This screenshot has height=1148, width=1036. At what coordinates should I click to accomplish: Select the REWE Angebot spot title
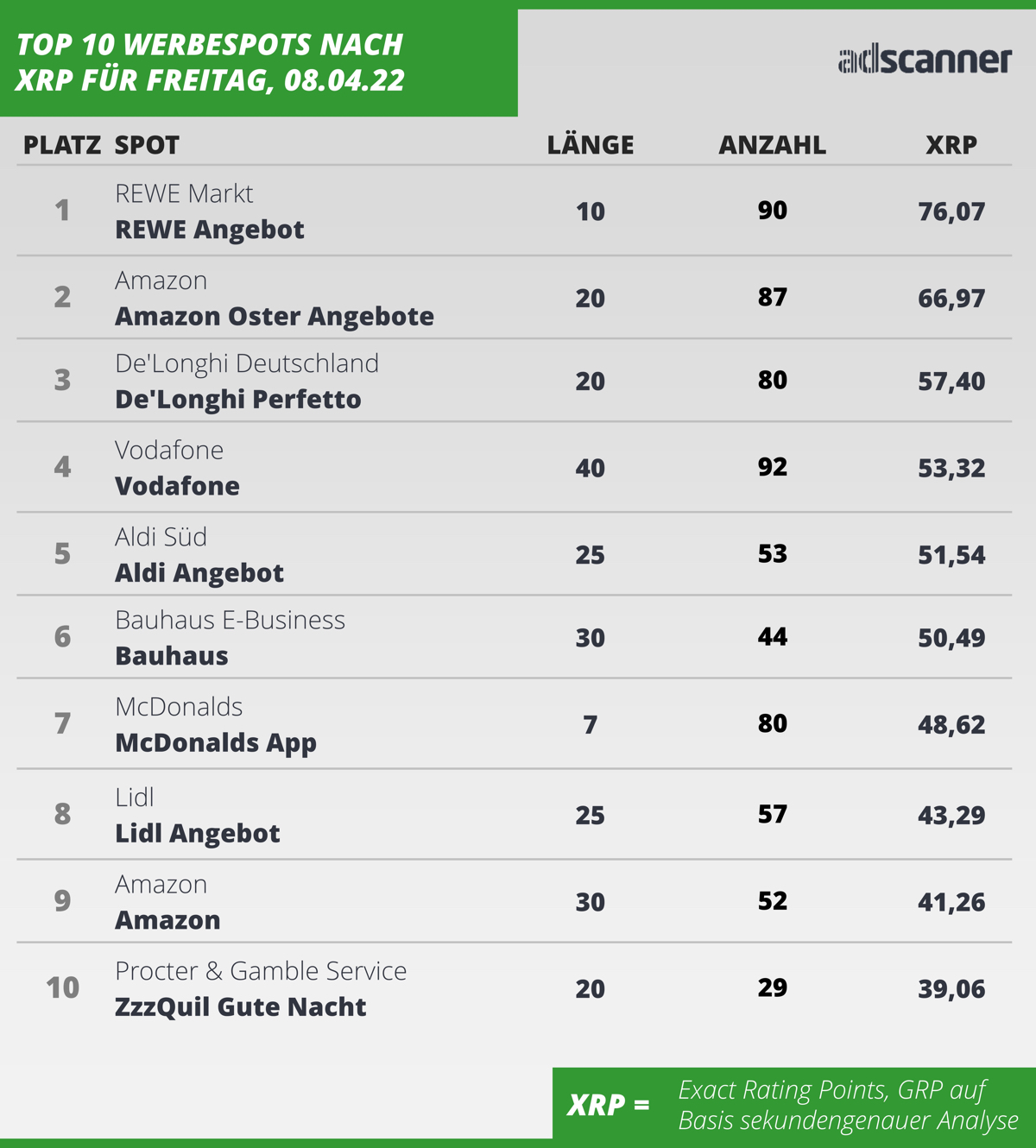pyautogui.click(x=210, y=230)
